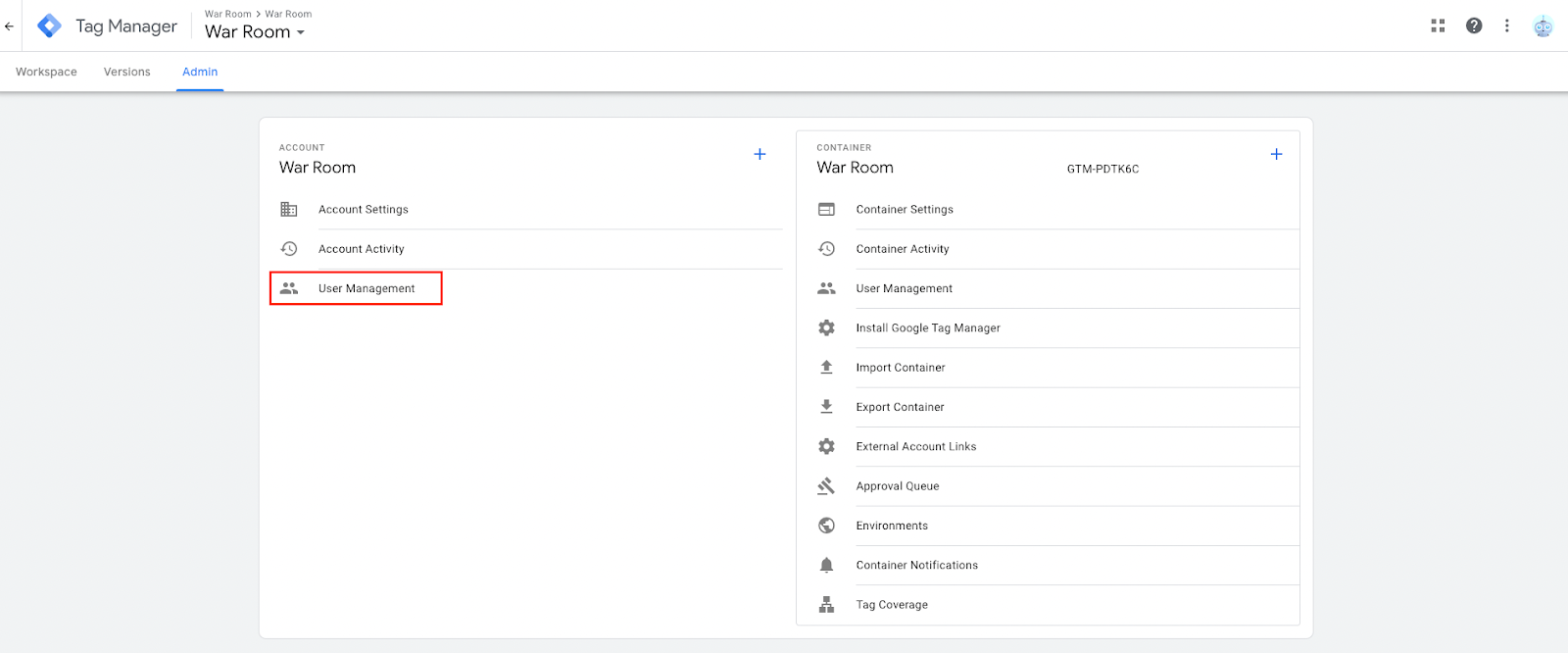Select the Admin tab

200,72
